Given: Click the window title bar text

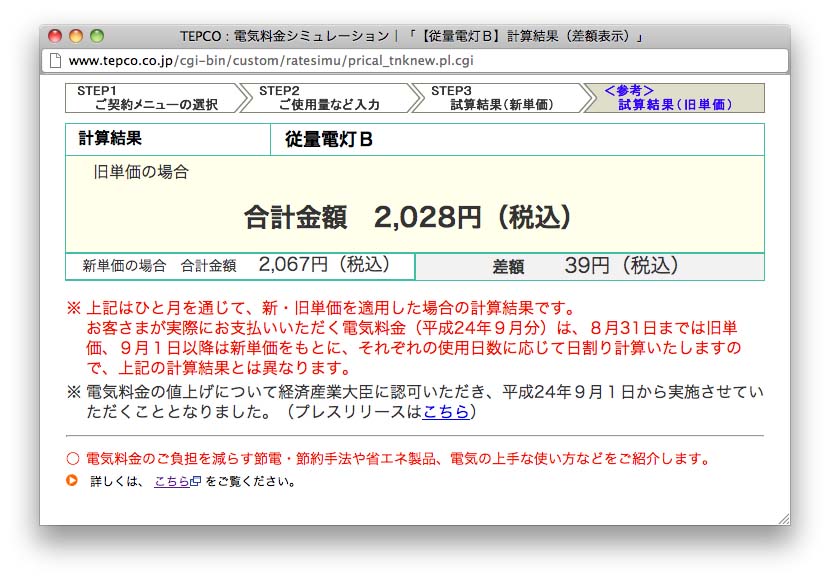Looking at the screenshot, I should pyautogui.click(x=411, y=36).
